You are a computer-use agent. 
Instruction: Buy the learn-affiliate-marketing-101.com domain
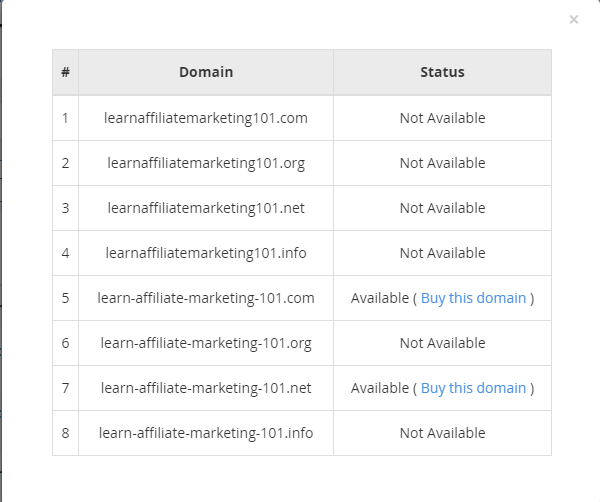[473, 298]
